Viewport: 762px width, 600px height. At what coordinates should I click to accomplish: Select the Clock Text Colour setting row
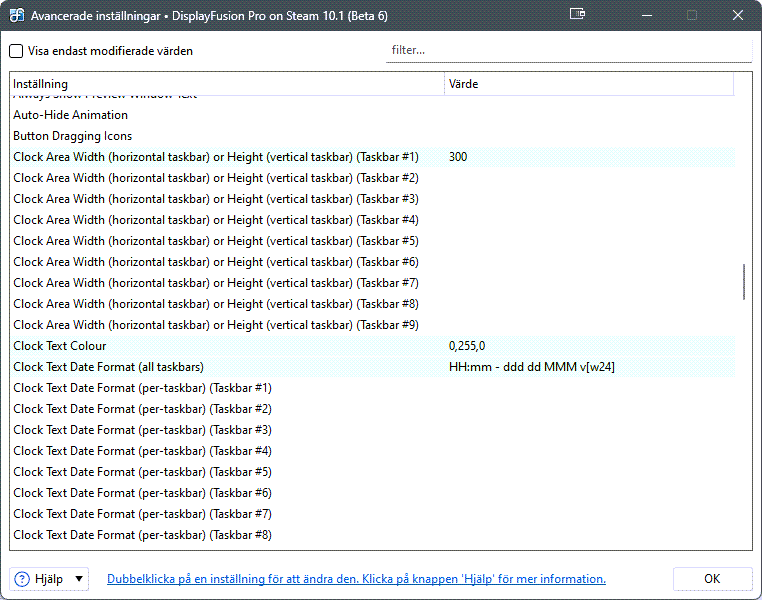[x=60, y=346]
